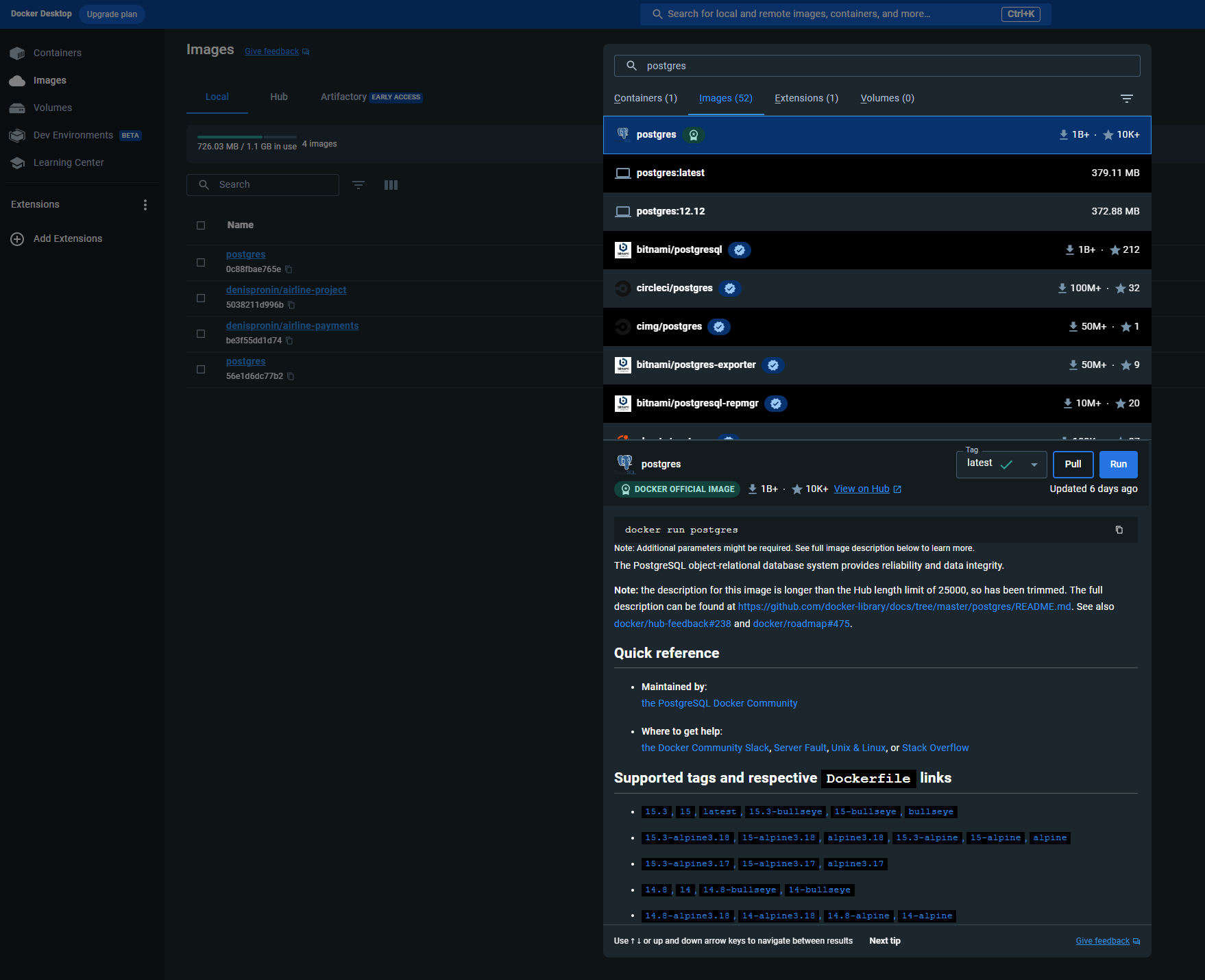Open the Stack Overflow help link
This screenshot has height=980, width=1205.
[935, 748]
